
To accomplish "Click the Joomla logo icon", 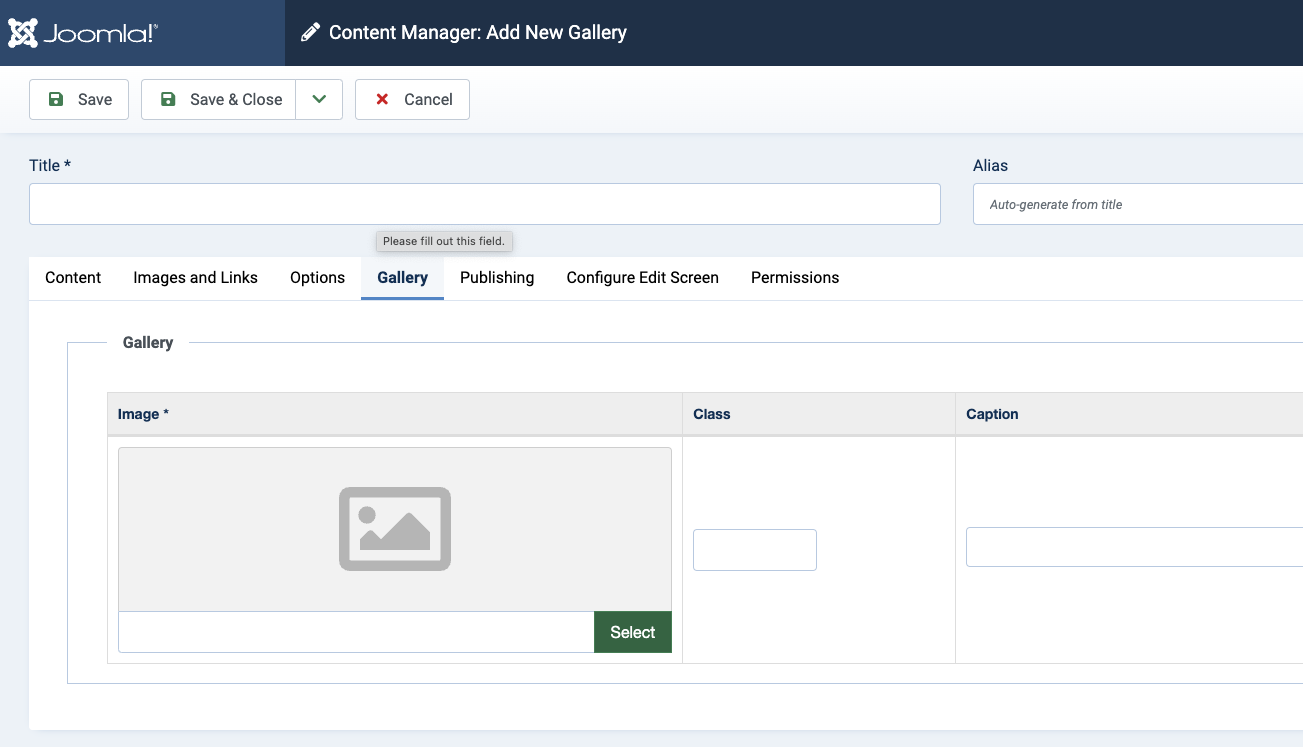I will (x=24, y=33).
